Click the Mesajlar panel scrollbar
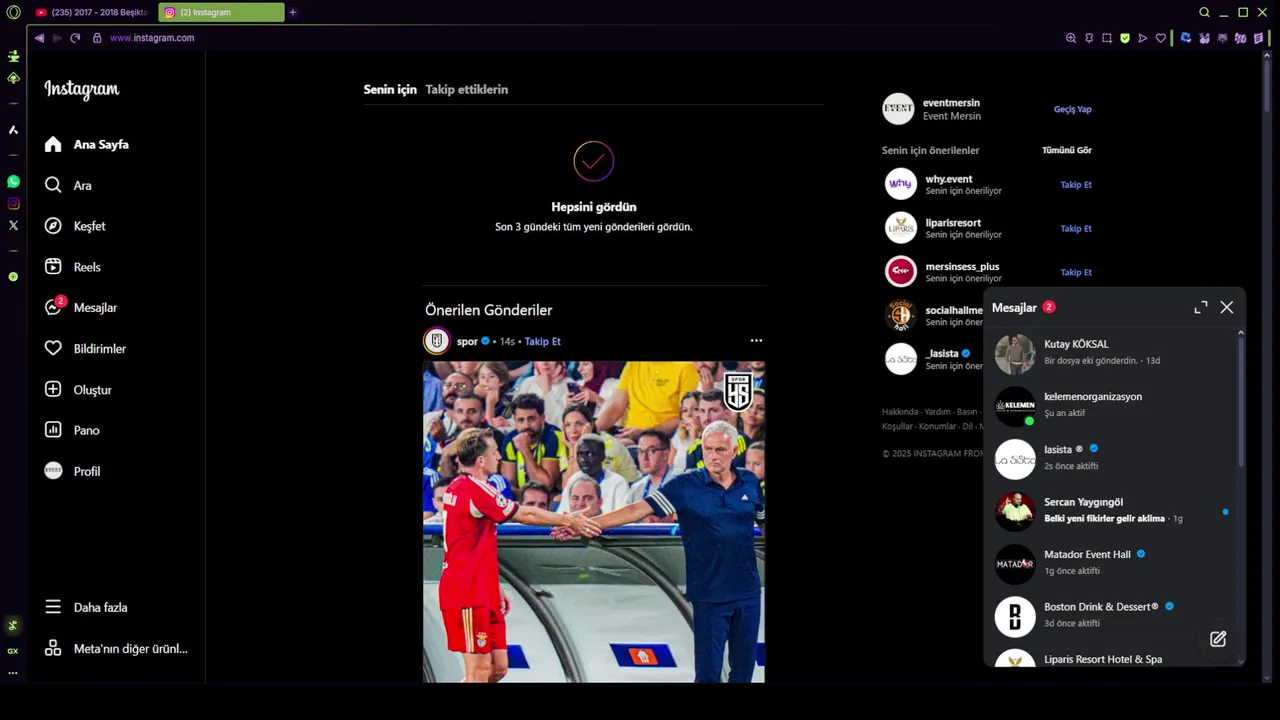This screenshot has height=720, width=1280. (x=1241, y=400)
